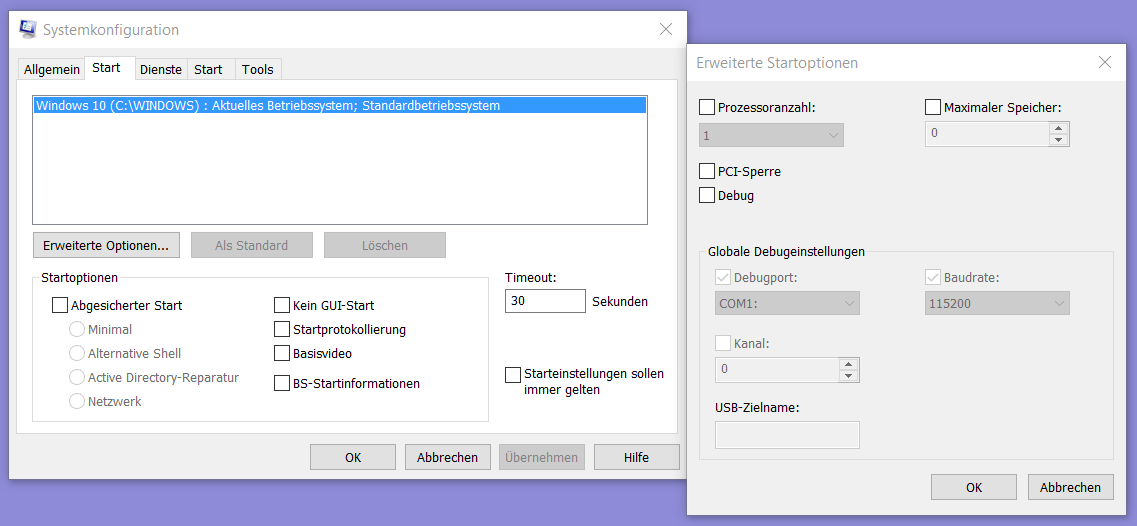Select the Alternative Shell radio option
The image size is (1137, 526).
(76, 353)
